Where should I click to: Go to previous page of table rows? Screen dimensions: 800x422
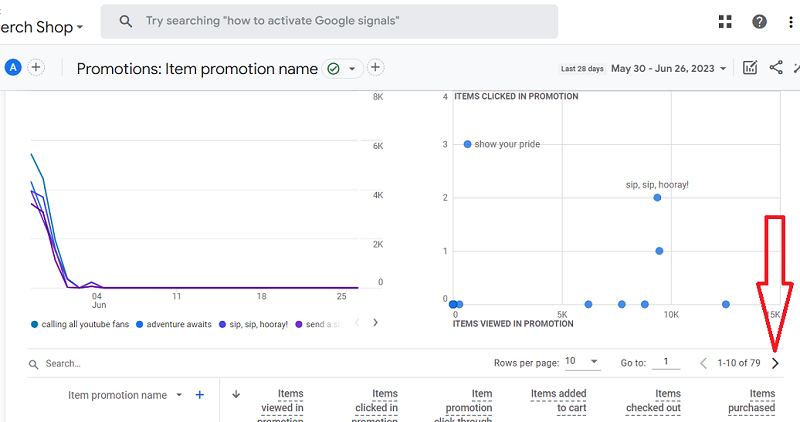(704, 363)
